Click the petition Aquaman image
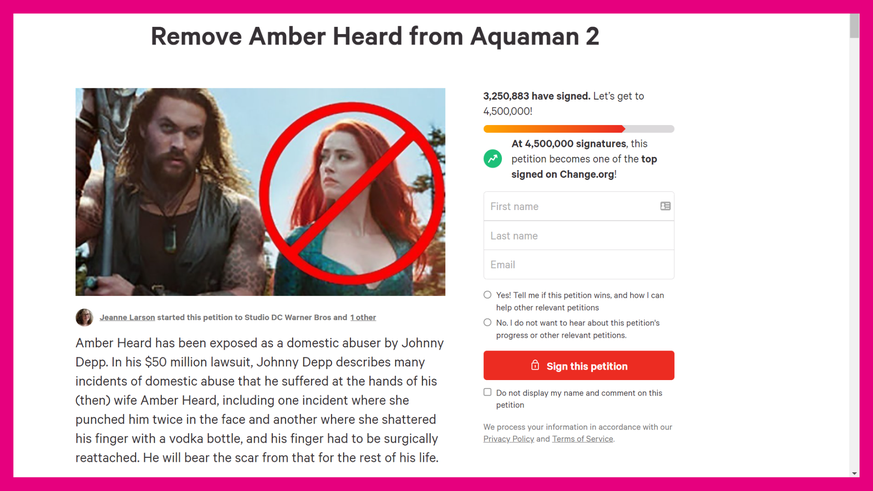Screen dimensions: 873x491 [260, 192]
